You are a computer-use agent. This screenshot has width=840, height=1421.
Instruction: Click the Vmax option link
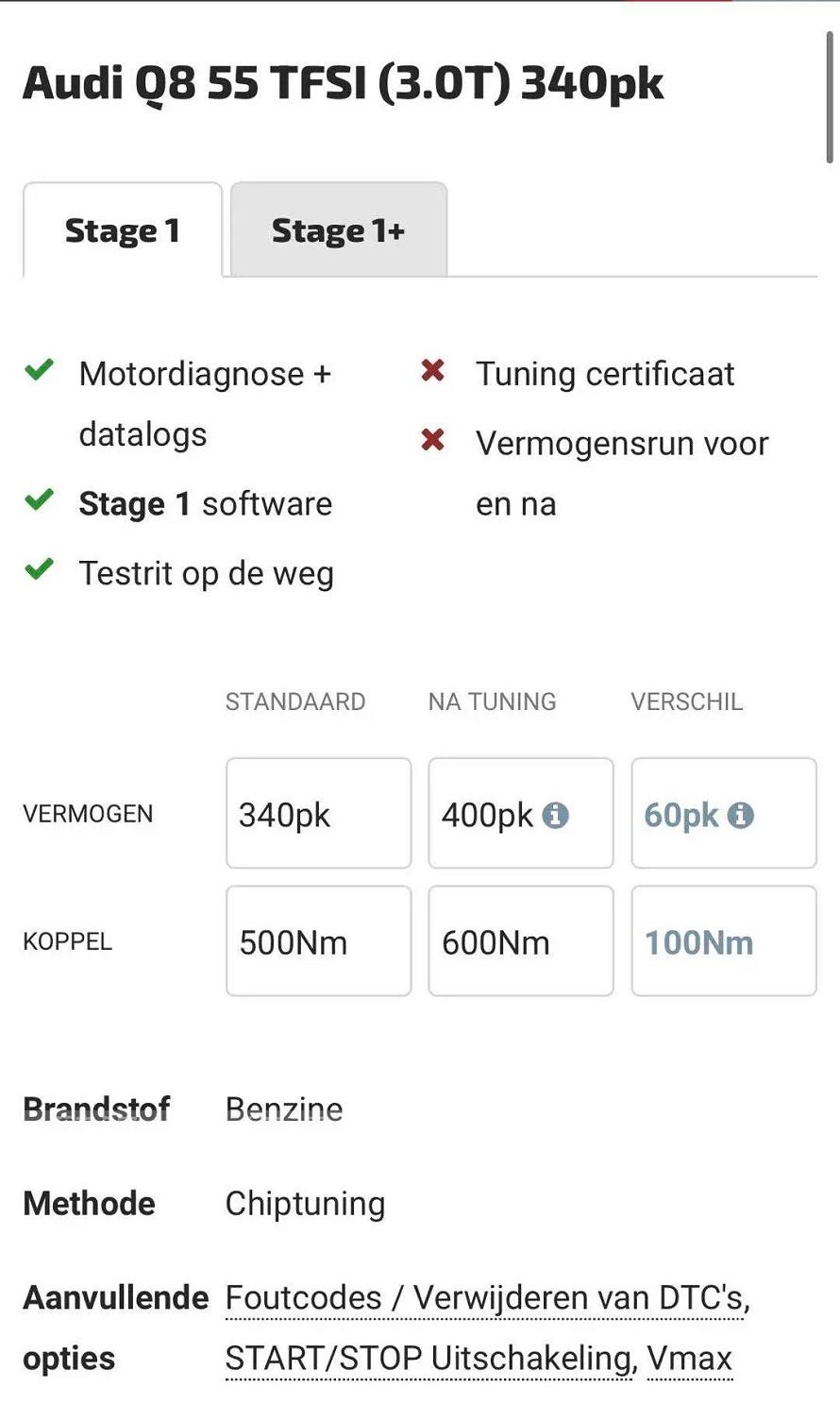[x=690, y=1359]
